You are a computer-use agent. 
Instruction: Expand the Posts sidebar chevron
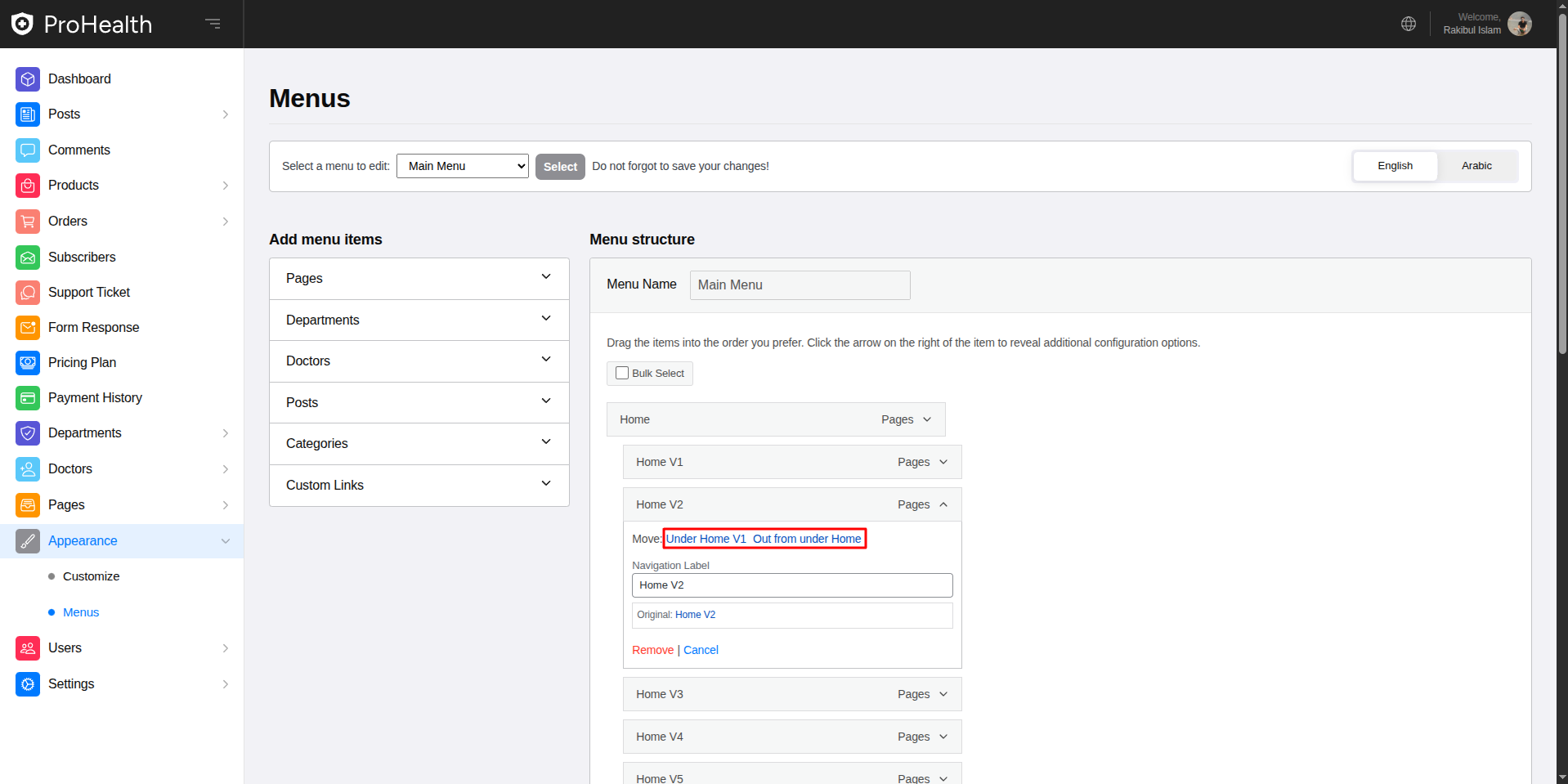coord(226,114)
